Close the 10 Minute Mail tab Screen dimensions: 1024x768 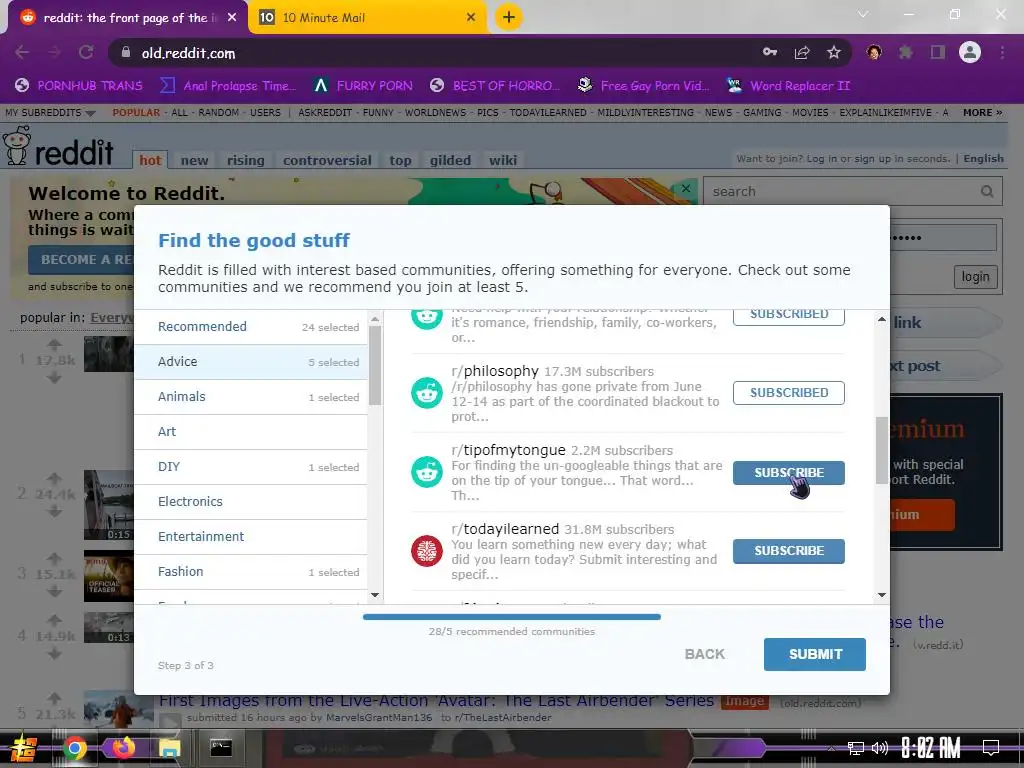[471, 18]
